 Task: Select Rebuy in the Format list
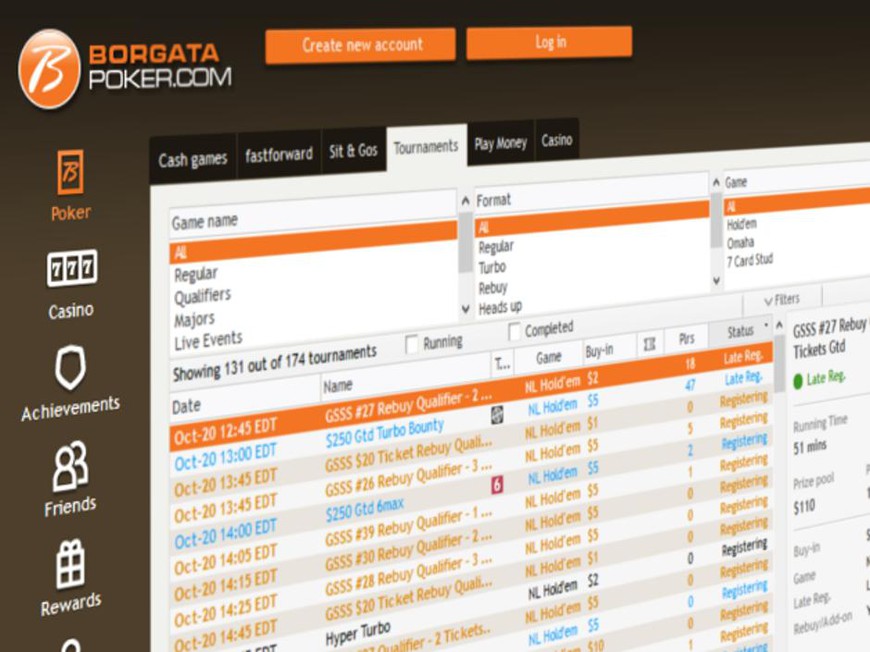coord(493,287)
